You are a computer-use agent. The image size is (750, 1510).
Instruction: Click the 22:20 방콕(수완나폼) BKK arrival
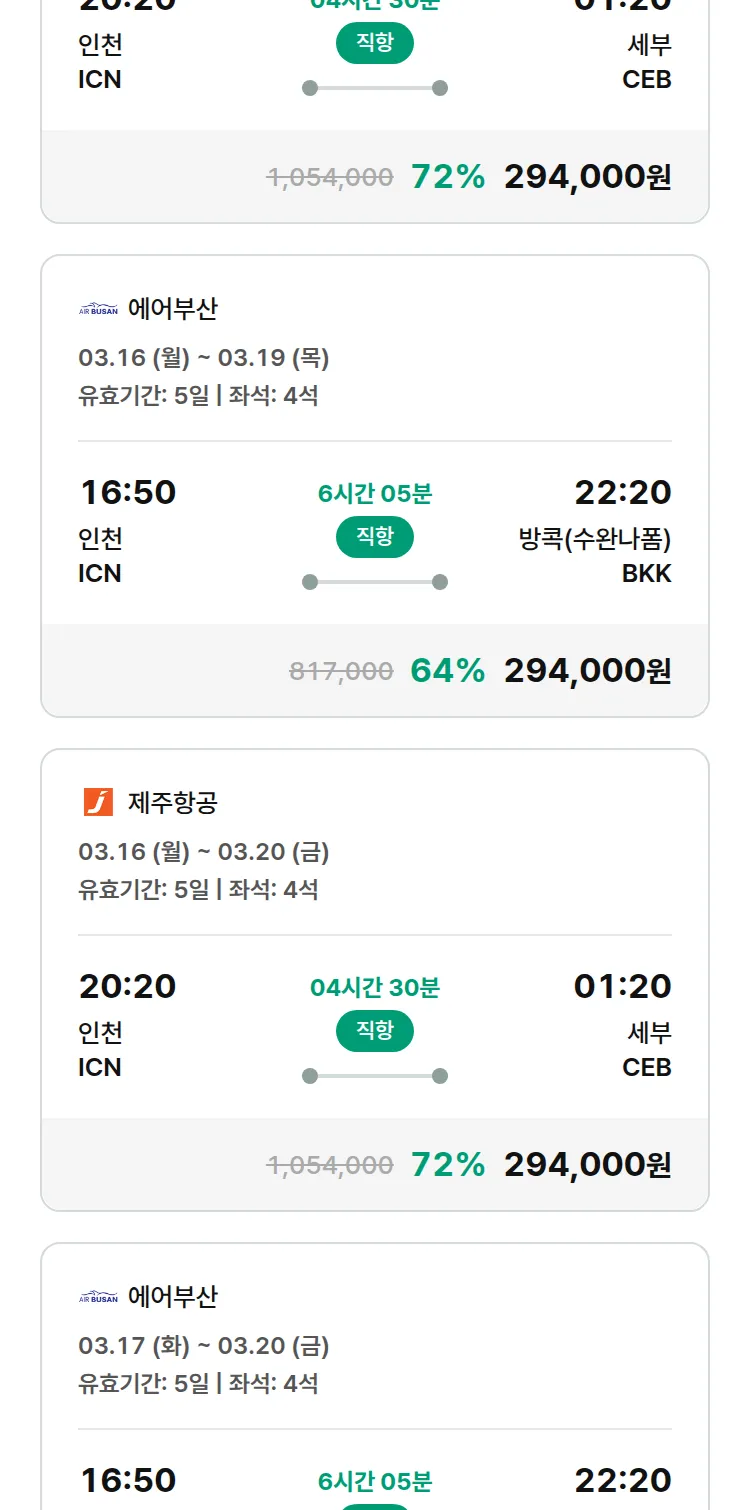600,530
